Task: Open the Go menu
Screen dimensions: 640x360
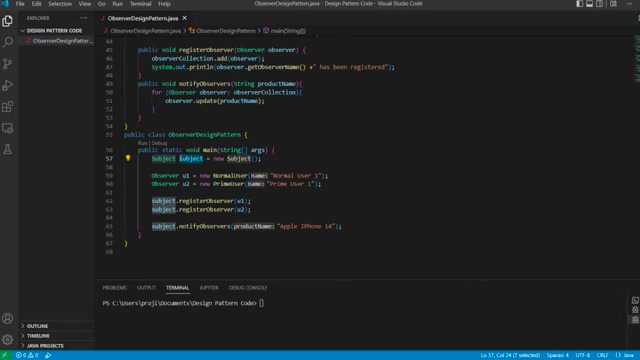Action: click(102, 4)
